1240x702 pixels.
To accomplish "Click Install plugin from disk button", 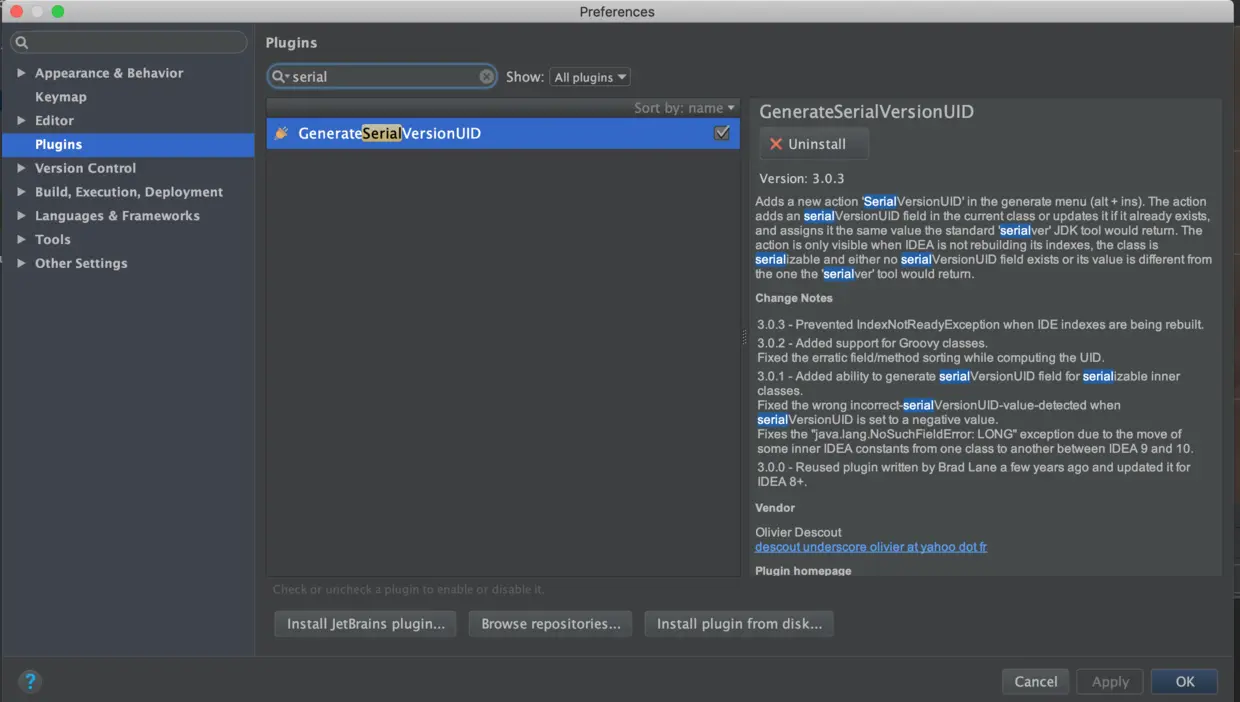I will [x=739, y=624].
